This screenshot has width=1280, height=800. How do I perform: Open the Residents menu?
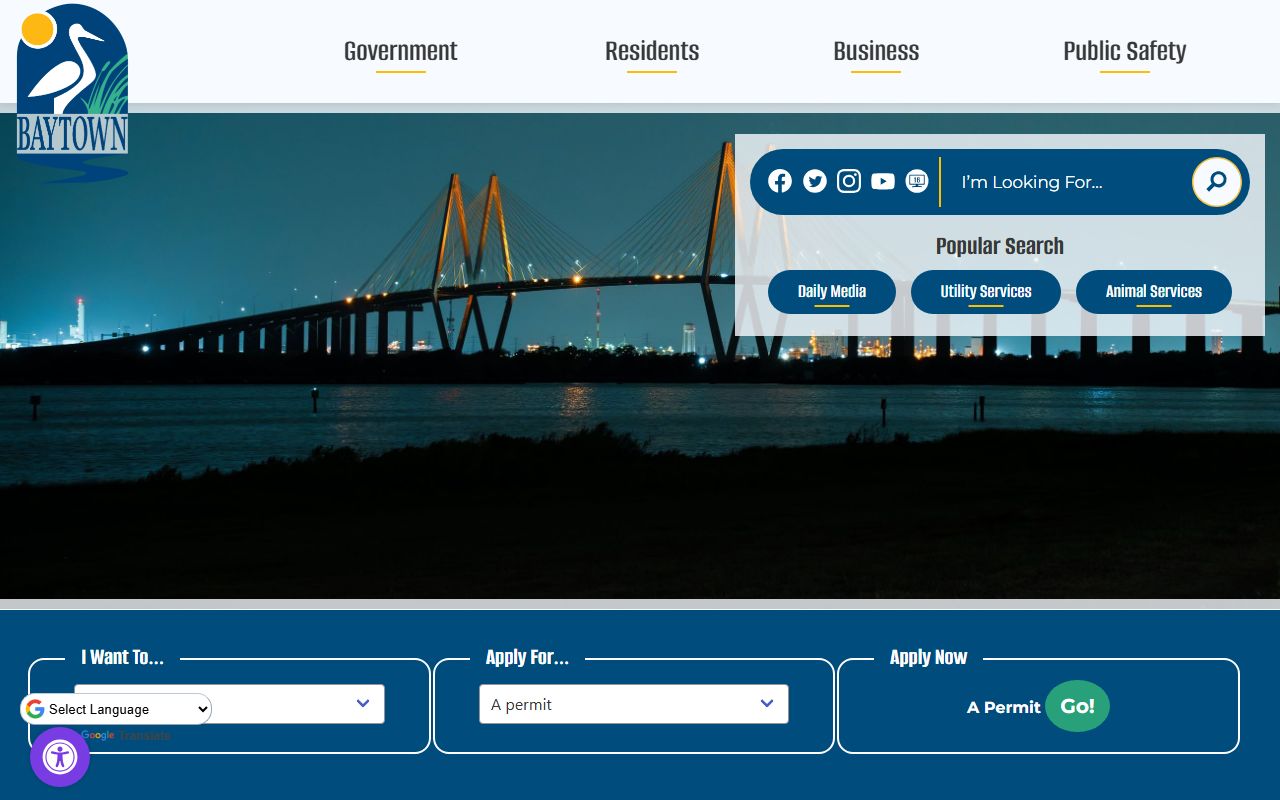click(652, 51)
